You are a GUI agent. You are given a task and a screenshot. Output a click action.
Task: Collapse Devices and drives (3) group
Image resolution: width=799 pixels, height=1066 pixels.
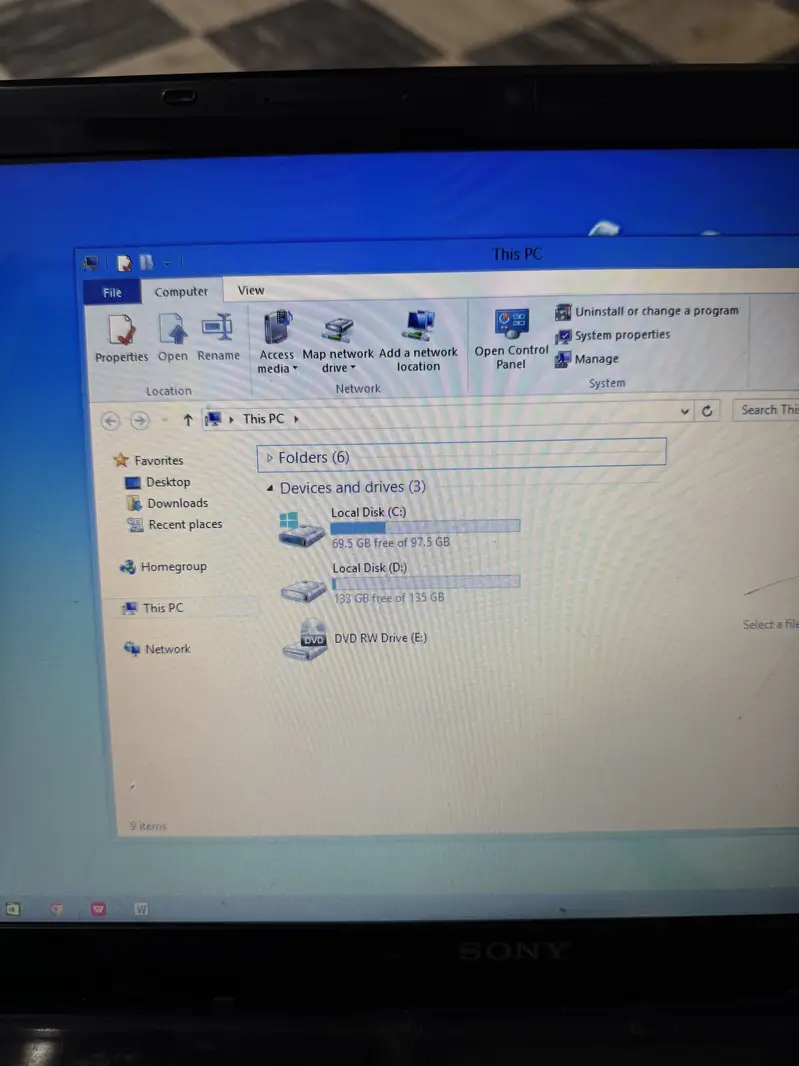pos(270,488)
